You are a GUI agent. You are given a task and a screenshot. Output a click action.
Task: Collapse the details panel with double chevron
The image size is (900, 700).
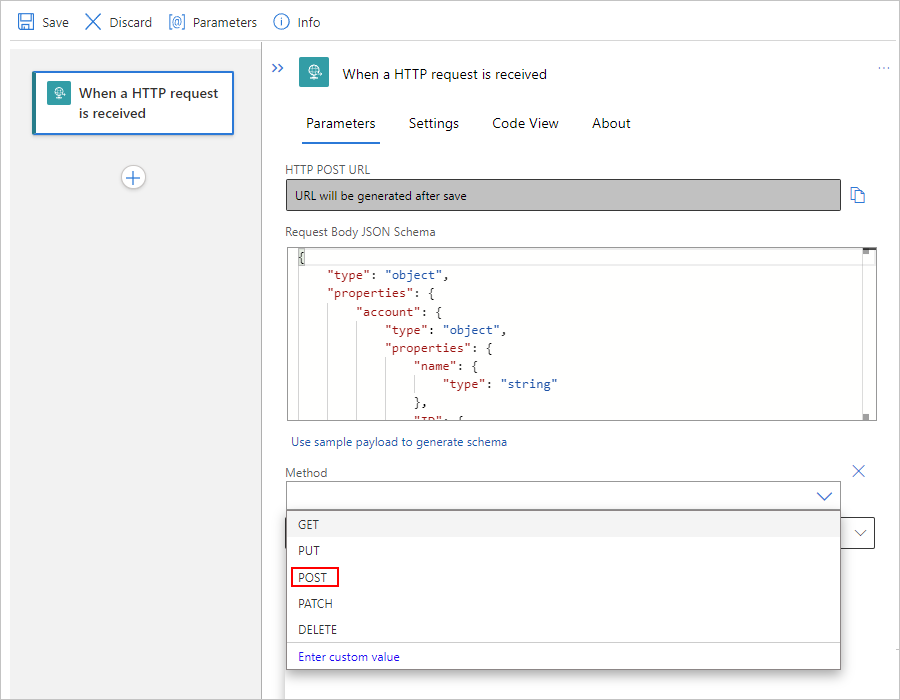(278, 68)
